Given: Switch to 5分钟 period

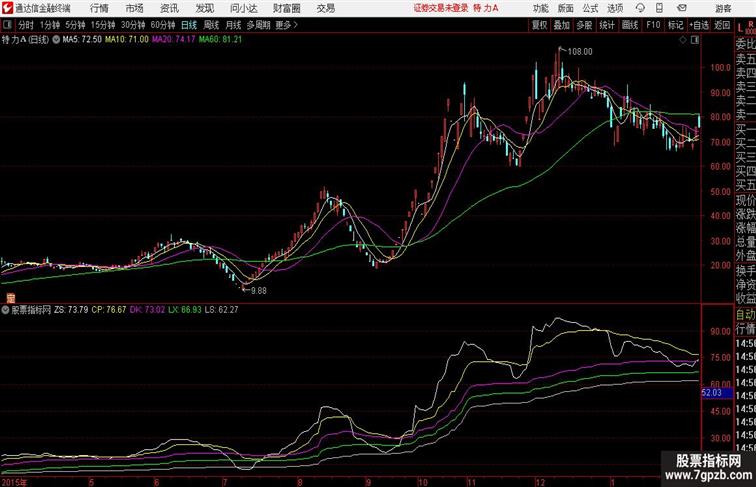Looking at the screenshot, I should pyautogui.click(x=75, y=25).
